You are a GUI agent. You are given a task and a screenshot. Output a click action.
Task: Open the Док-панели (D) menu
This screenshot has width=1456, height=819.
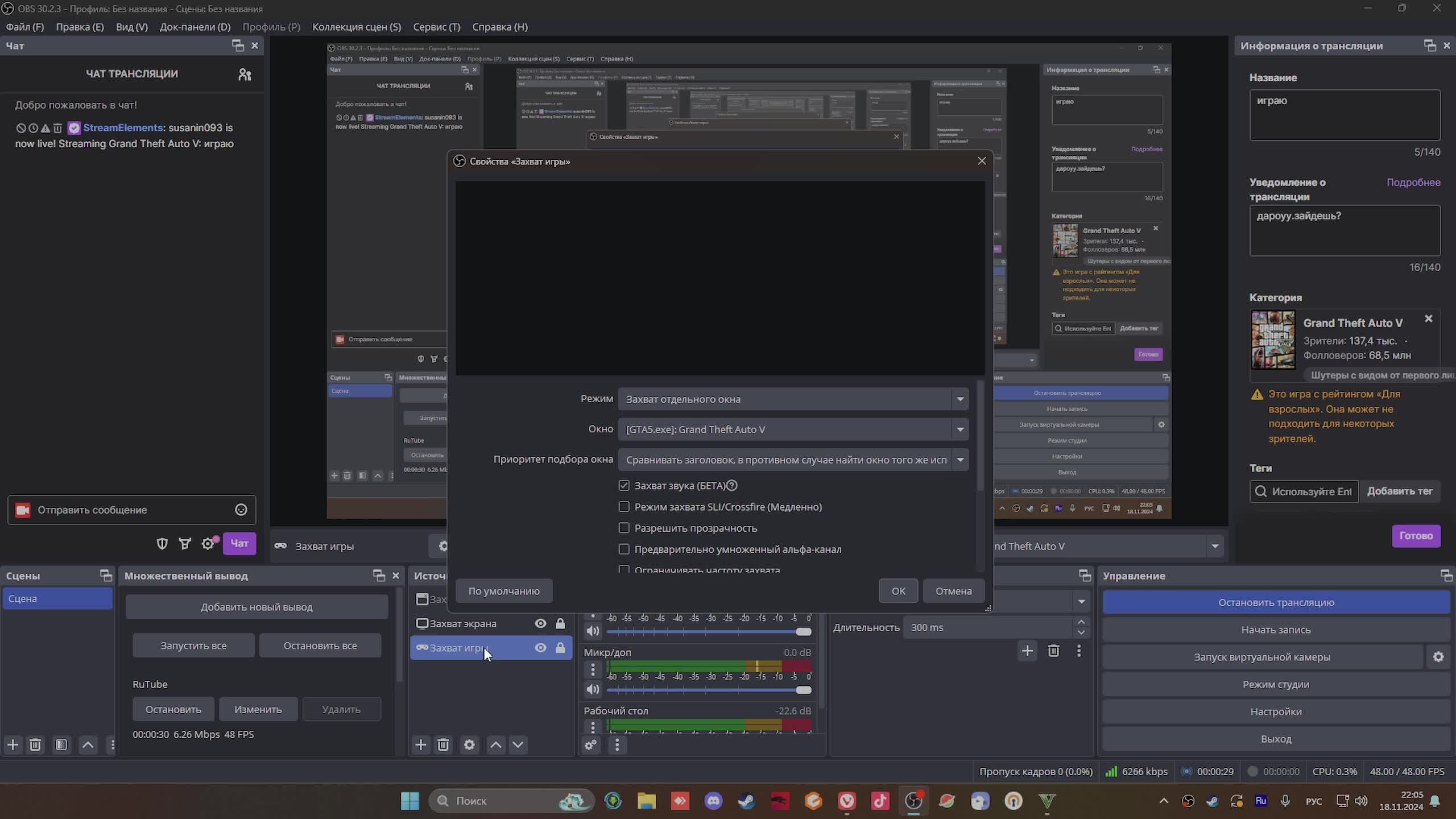pyautogui.click(x=195, y=27)
